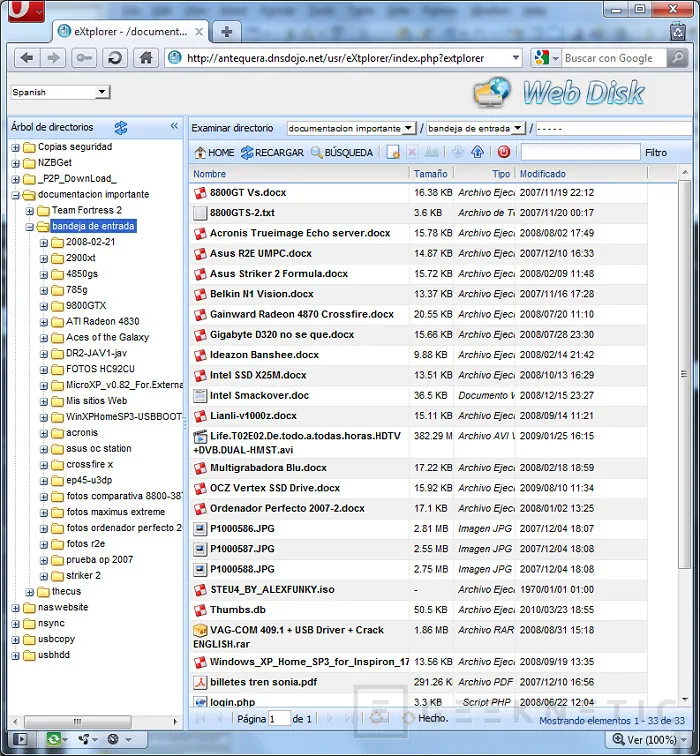This screenshot has width=700, height=756.
Task: Click the red logout power icon
Action: 504,152
